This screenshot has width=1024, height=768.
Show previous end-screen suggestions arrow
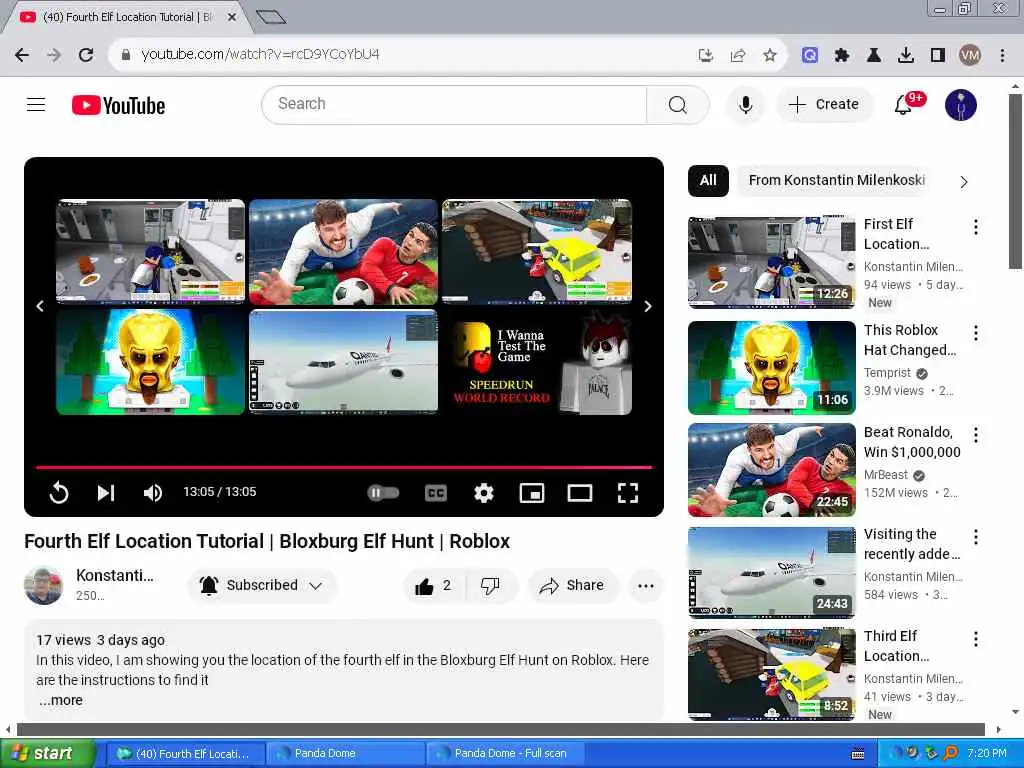pyautogui.click(x=40, y=306)
